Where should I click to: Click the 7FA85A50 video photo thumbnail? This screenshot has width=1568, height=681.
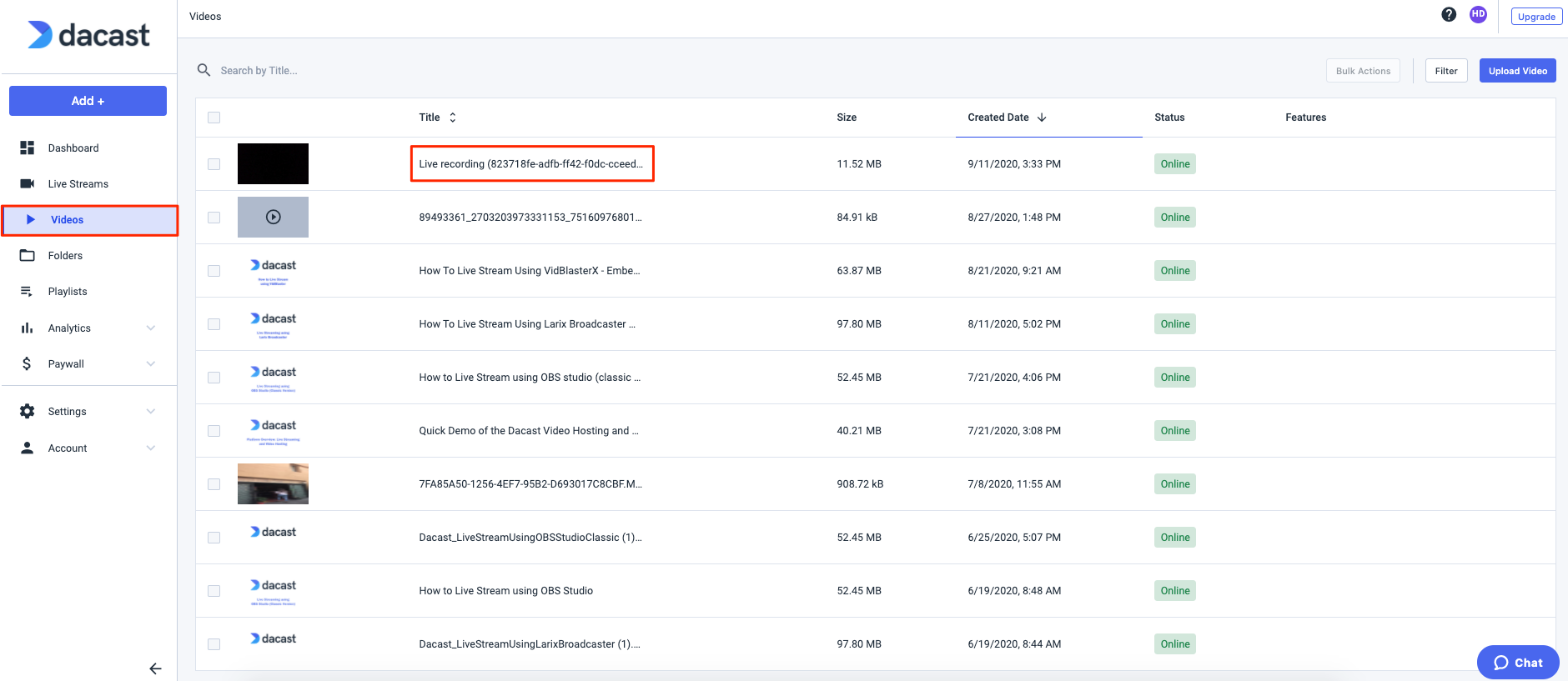click(x=273, y=483)
